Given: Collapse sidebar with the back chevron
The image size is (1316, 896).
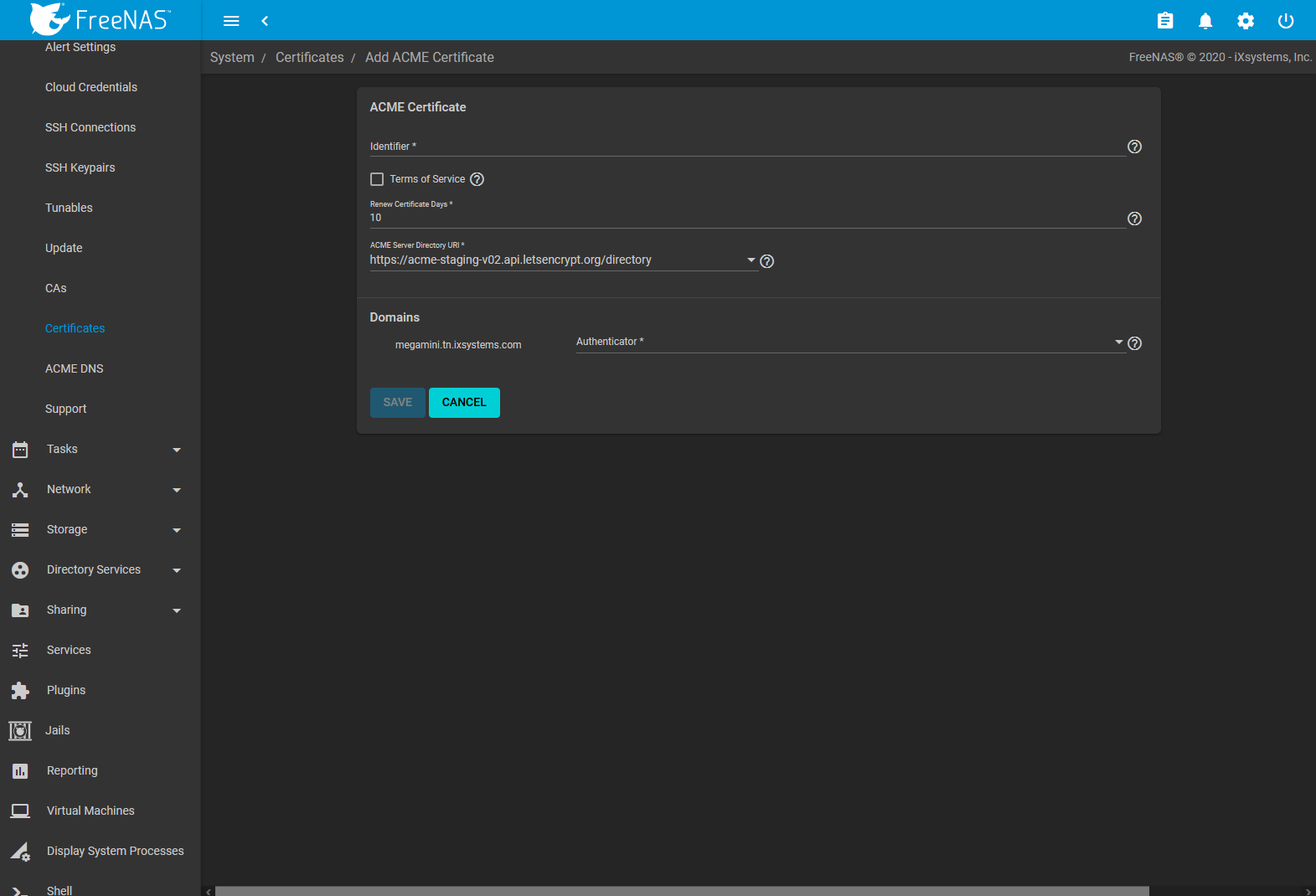Looking at the screenshot, I should (x=265, y=21).
